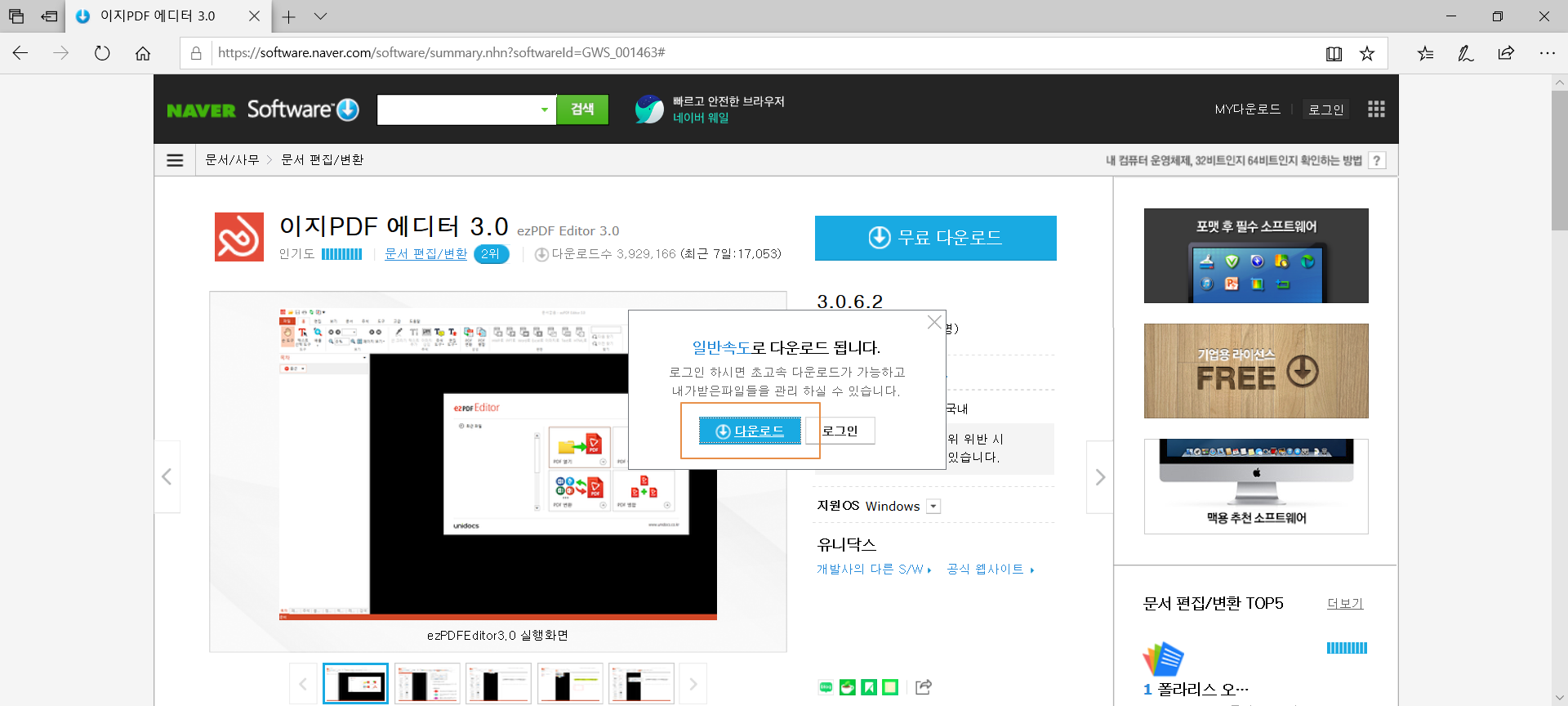Open 개발사의 다른 S/W link
The height and width of the screenshot is (706, 1568).
(874, 570)
